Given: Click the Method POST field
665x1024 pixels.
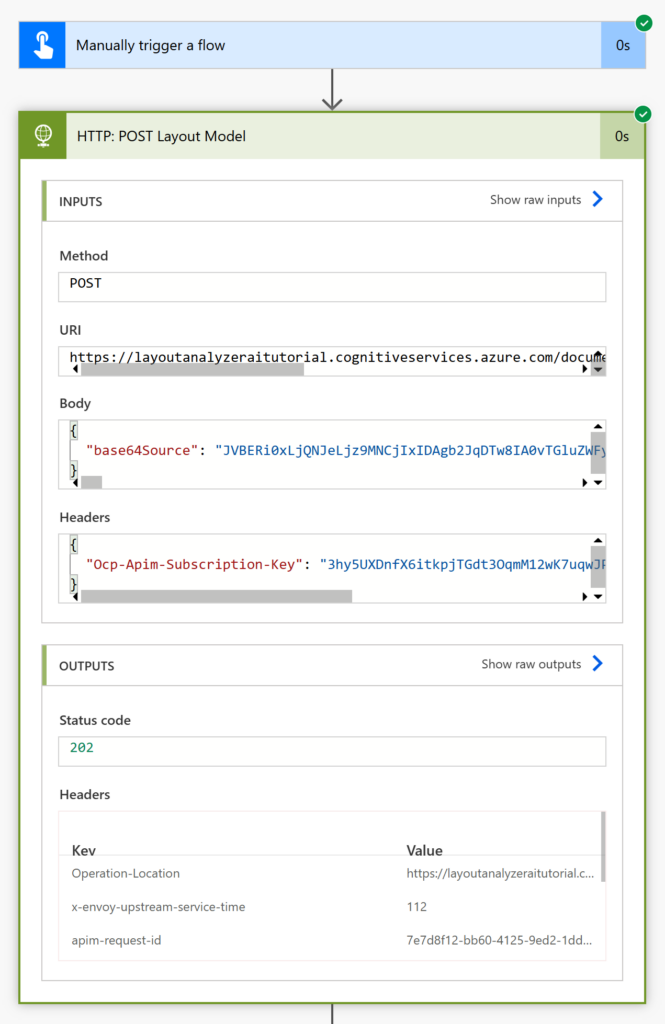Looking at the screenshot, I should 332,287.
